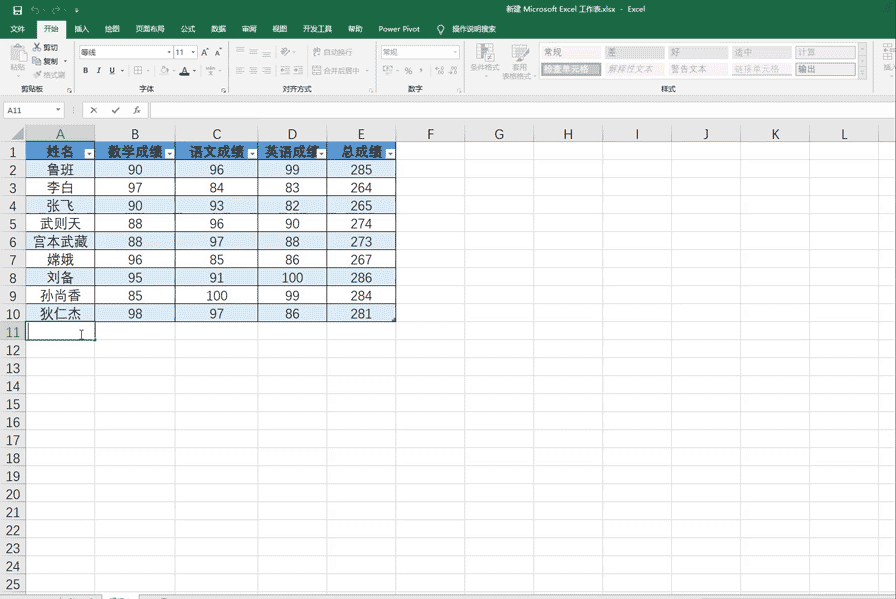896x599 pixels.
Task: Switch to the 公式 (Formulas) tab
Action: [x=188, y=29]
